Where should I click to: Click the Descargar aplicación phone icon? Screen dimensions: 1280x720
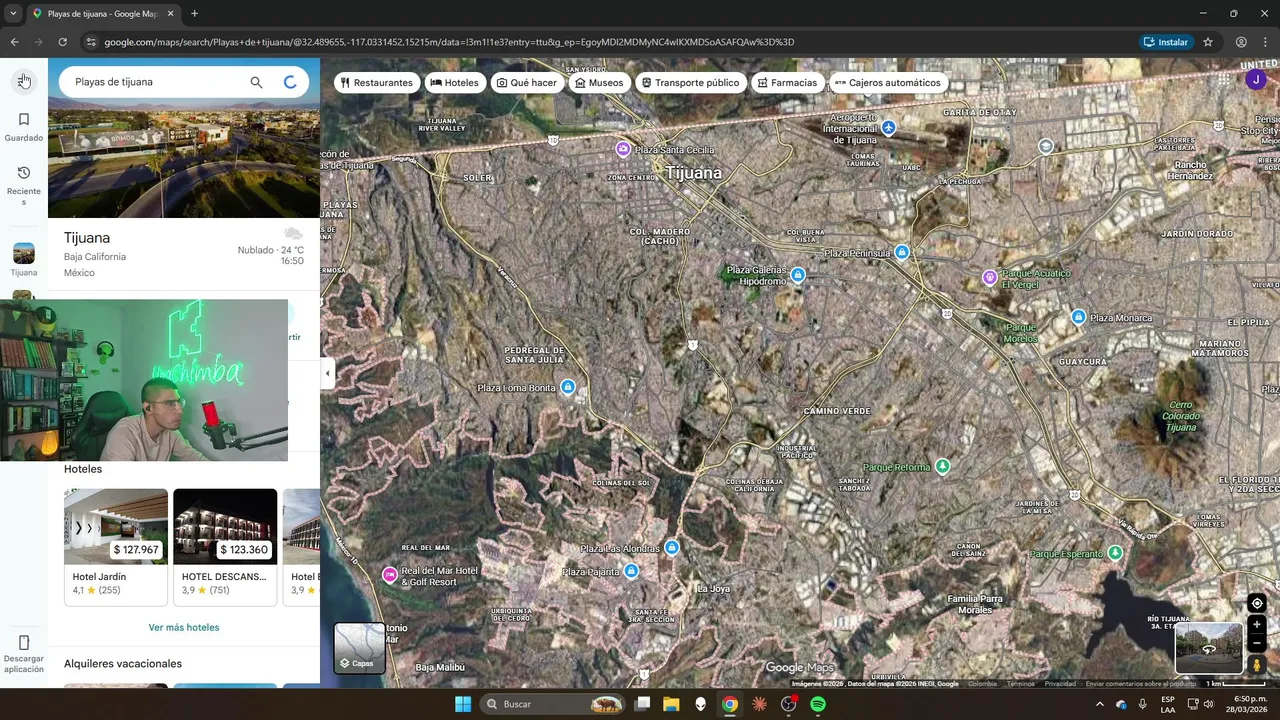pos(24,642)
